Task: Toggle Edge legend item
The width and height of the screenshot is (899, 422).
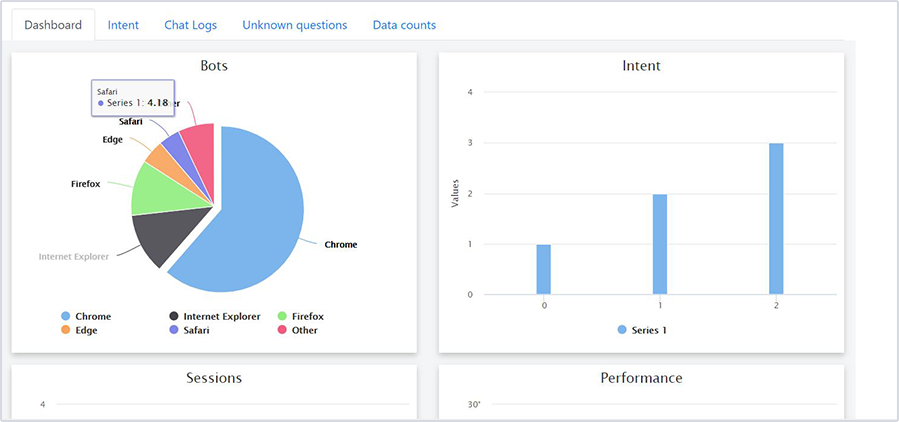Action: [x=85, y=330]
